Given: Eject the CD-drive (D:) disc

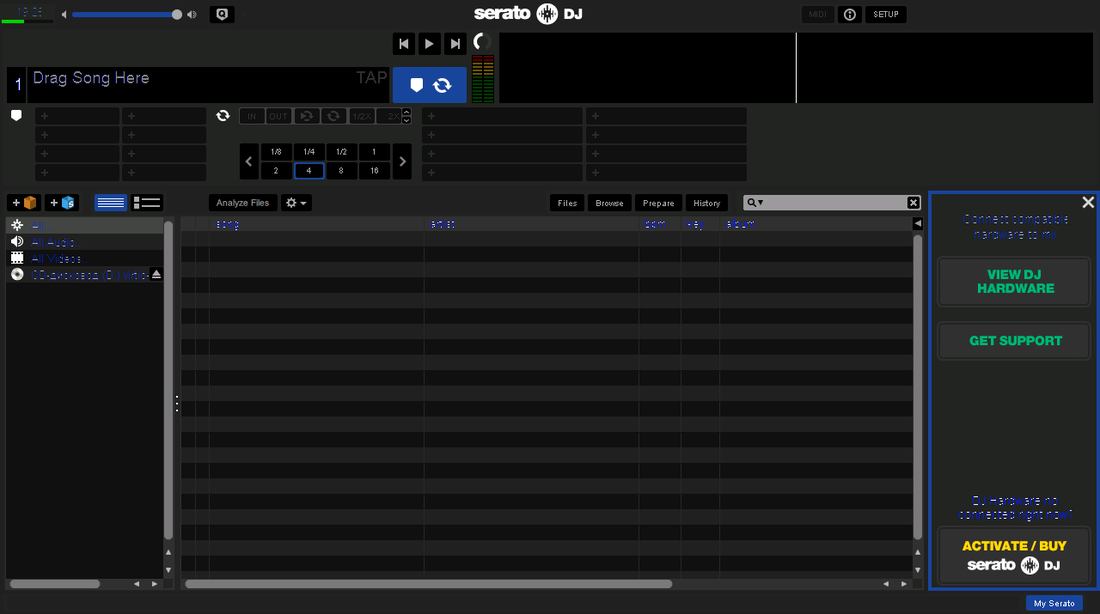Looking at the screenshot, I should [x=157, y=274].
